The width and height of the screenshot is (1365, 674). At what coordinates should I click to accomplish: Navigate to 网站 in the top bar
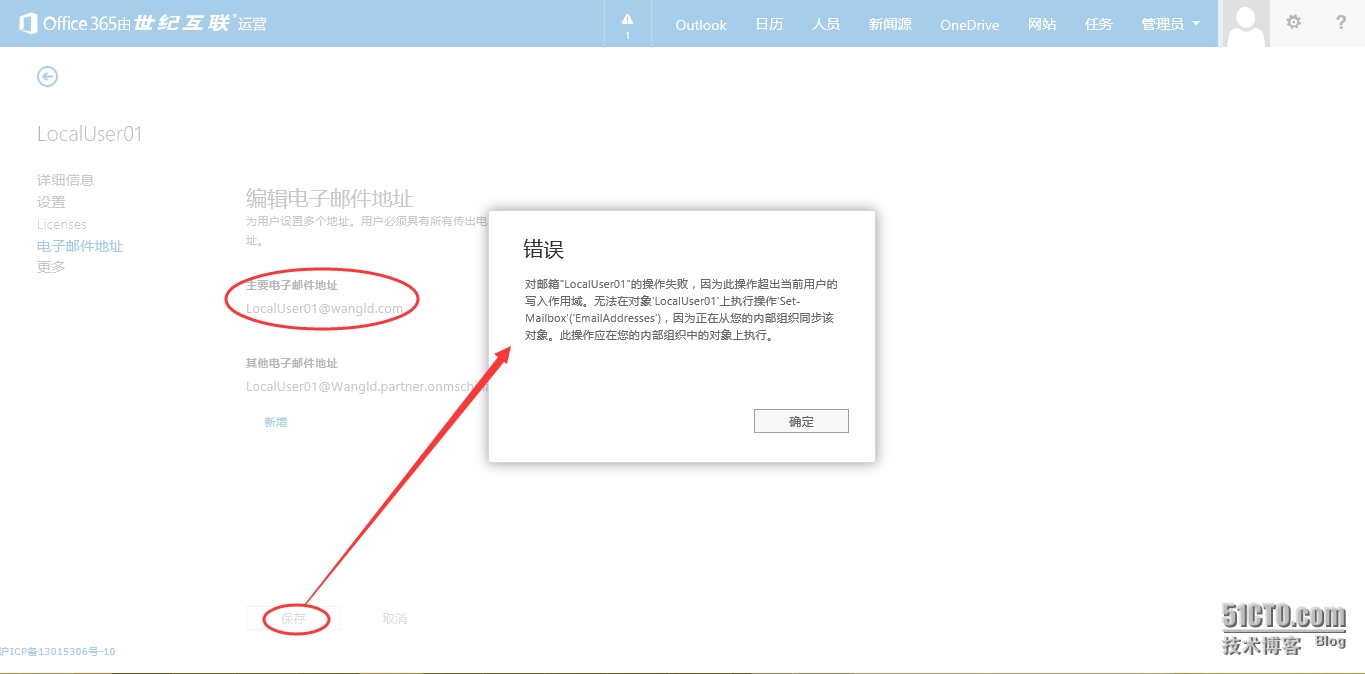tap(1042, 24)
